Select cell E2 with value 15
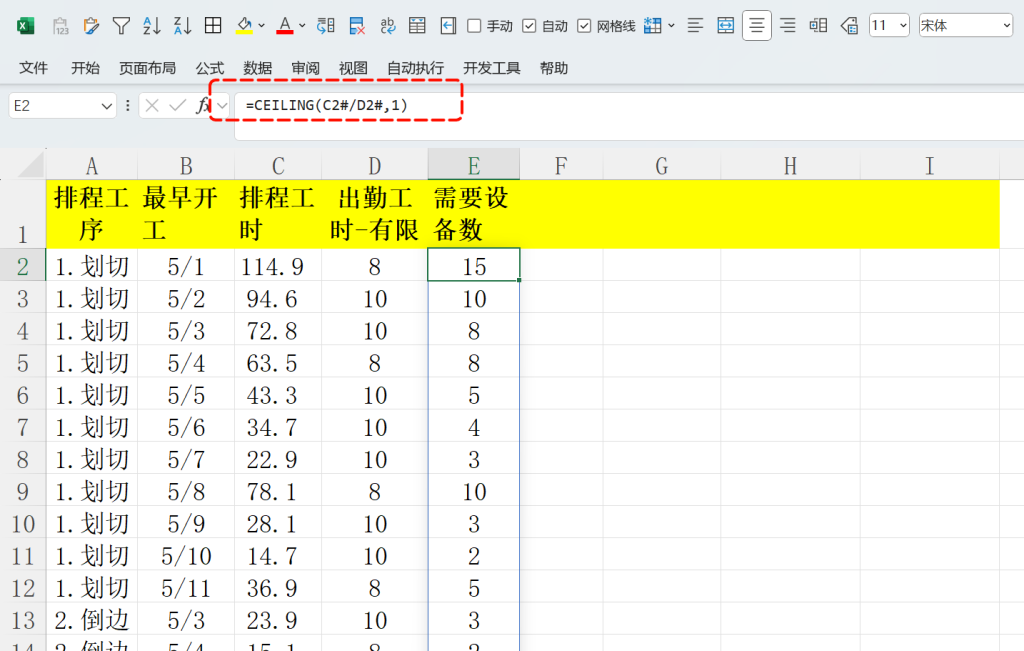The width and height of the screenshot is (1024, 651). (x=473, y=265)
